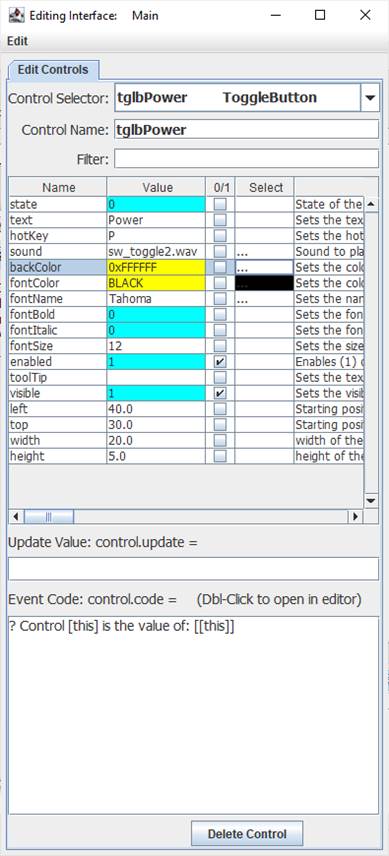Toggle the text row checkbox
This screenshot has height=856, width=389.
(x=220, y=221)
